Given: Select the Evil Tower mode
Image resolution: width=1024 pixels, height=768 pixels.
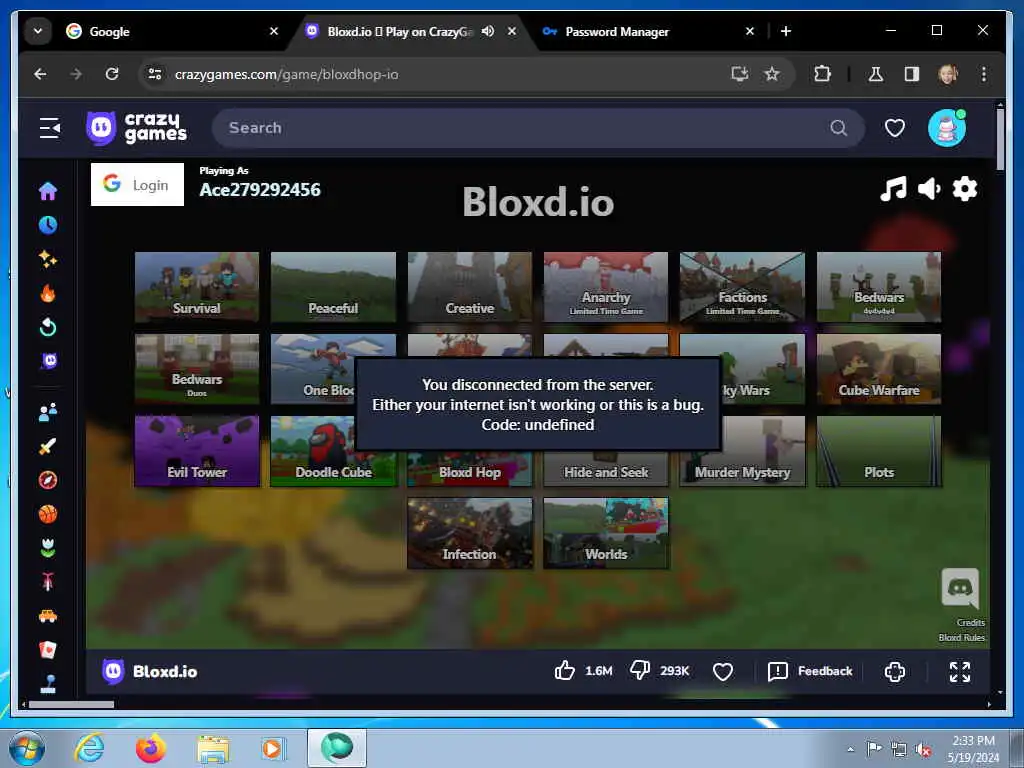Looking at the screenshot, I should tap(197, 451).
